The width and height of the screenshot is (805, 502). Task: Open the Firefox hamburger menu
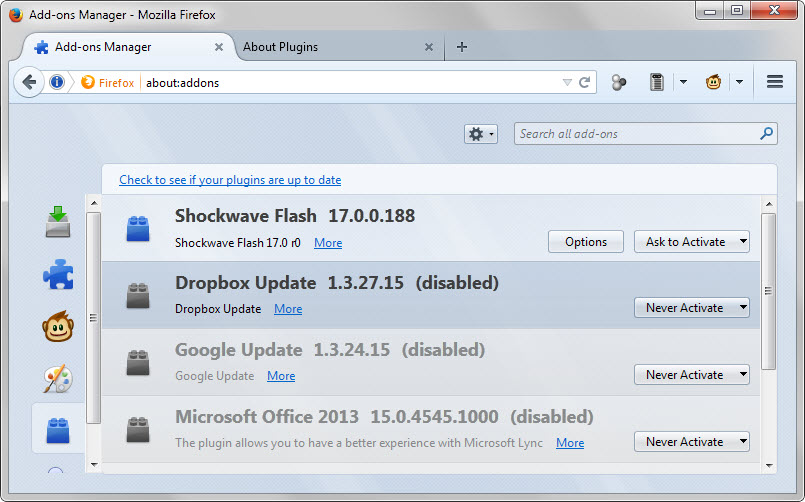click(x=775, y=82)
